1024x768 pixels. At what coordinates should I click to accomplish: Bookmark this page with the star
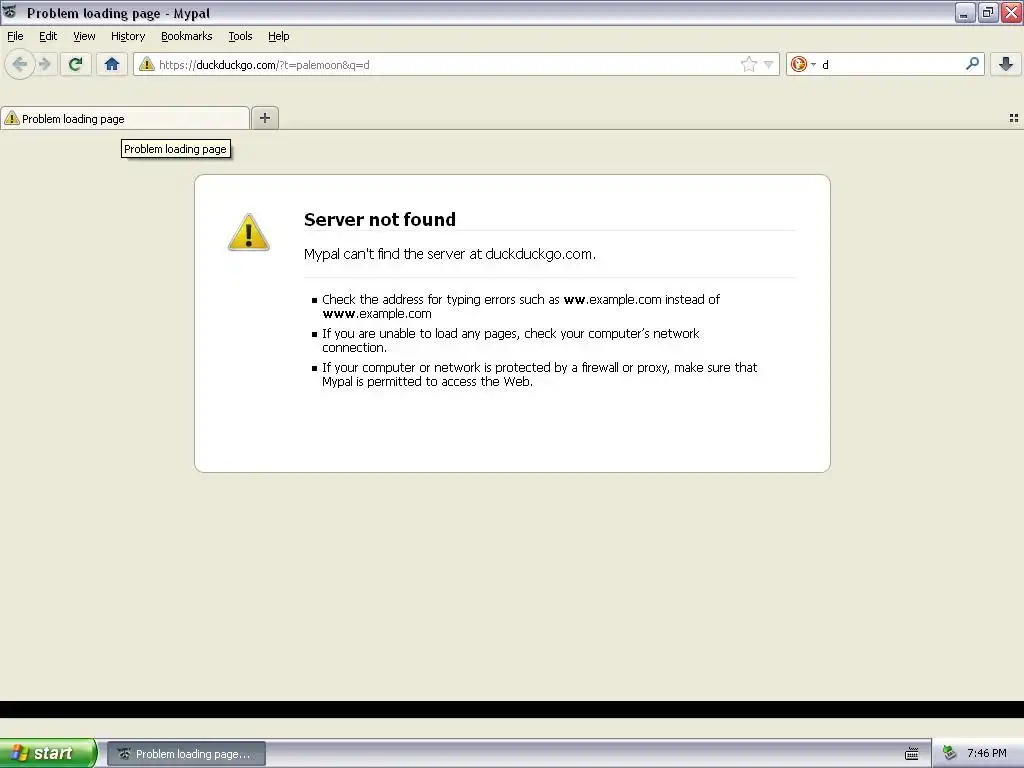748,64
